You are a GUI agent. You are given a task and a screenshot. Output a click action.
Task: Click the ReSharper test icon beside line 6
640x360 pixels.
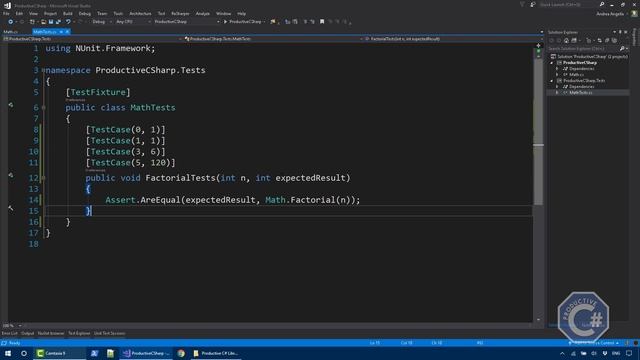[x=11, y=105]
